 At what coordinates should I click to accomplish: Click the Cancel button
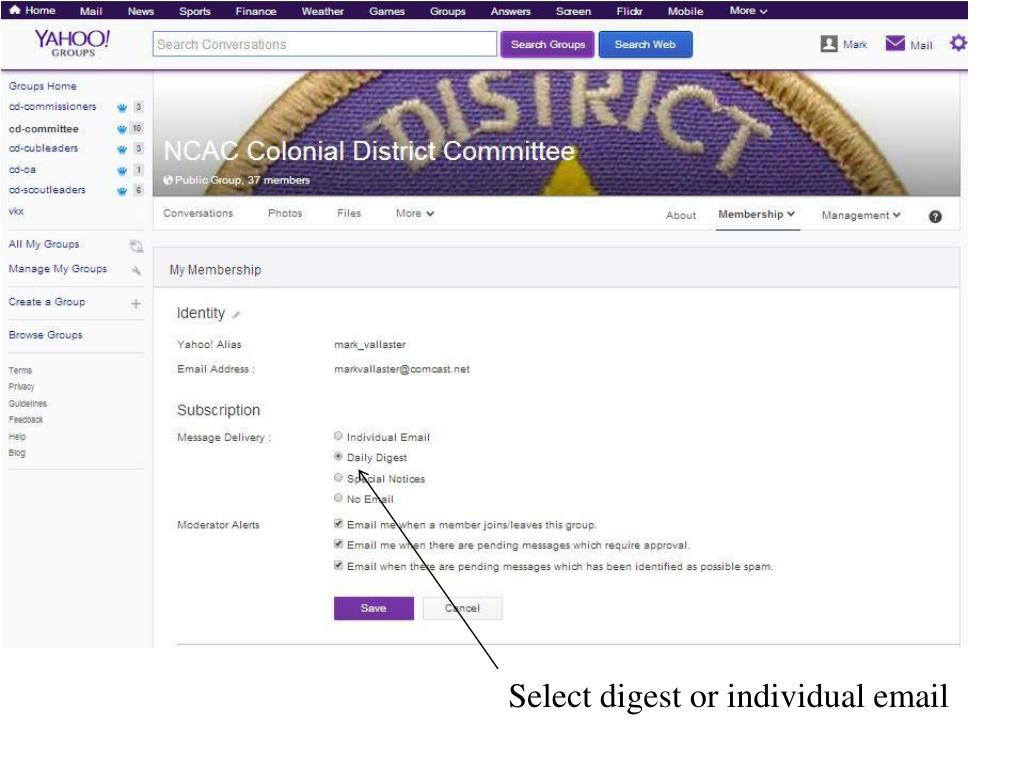(x=462, y=608)
